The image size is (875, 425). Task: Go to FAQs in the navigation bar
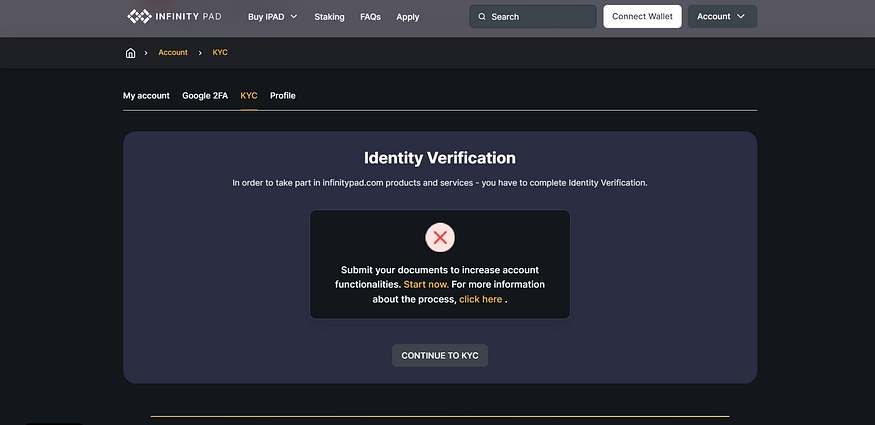tap(370, 17)
